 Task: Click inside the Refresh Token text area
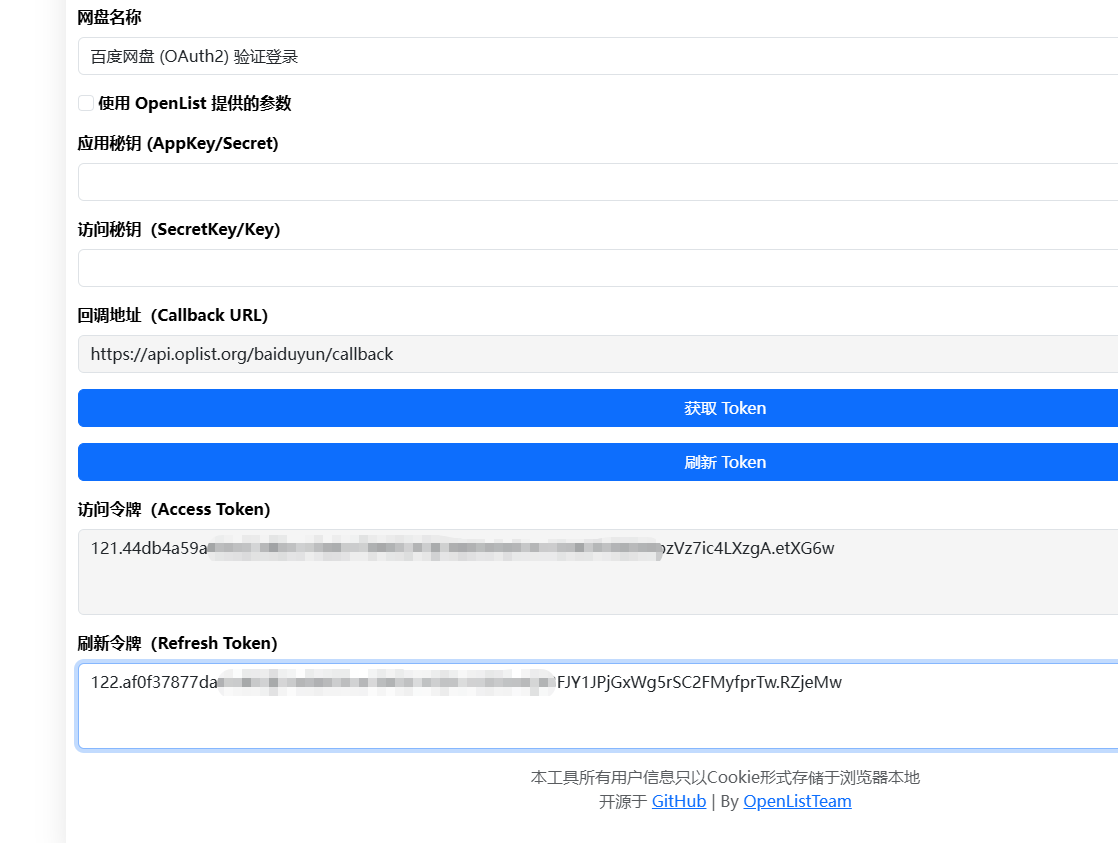[598, 706]
